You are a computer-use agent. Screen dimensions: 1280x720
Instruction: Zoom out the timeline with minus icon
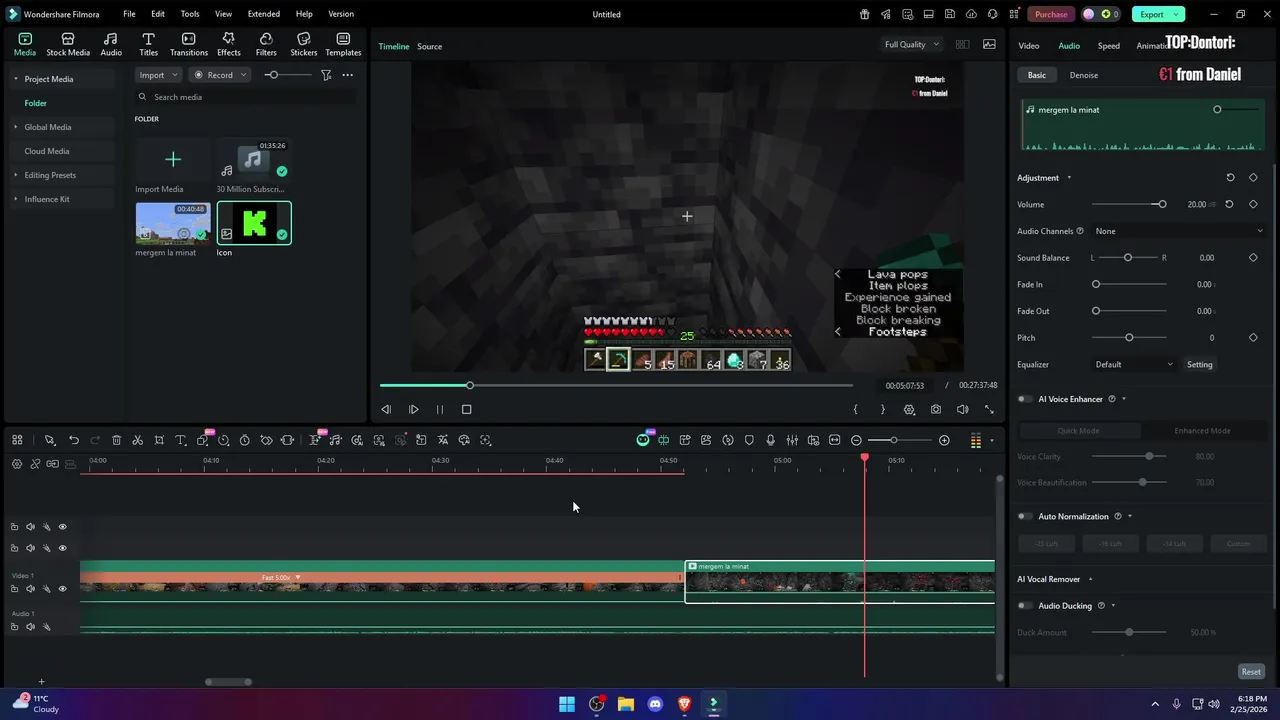(x=856, y=440)
